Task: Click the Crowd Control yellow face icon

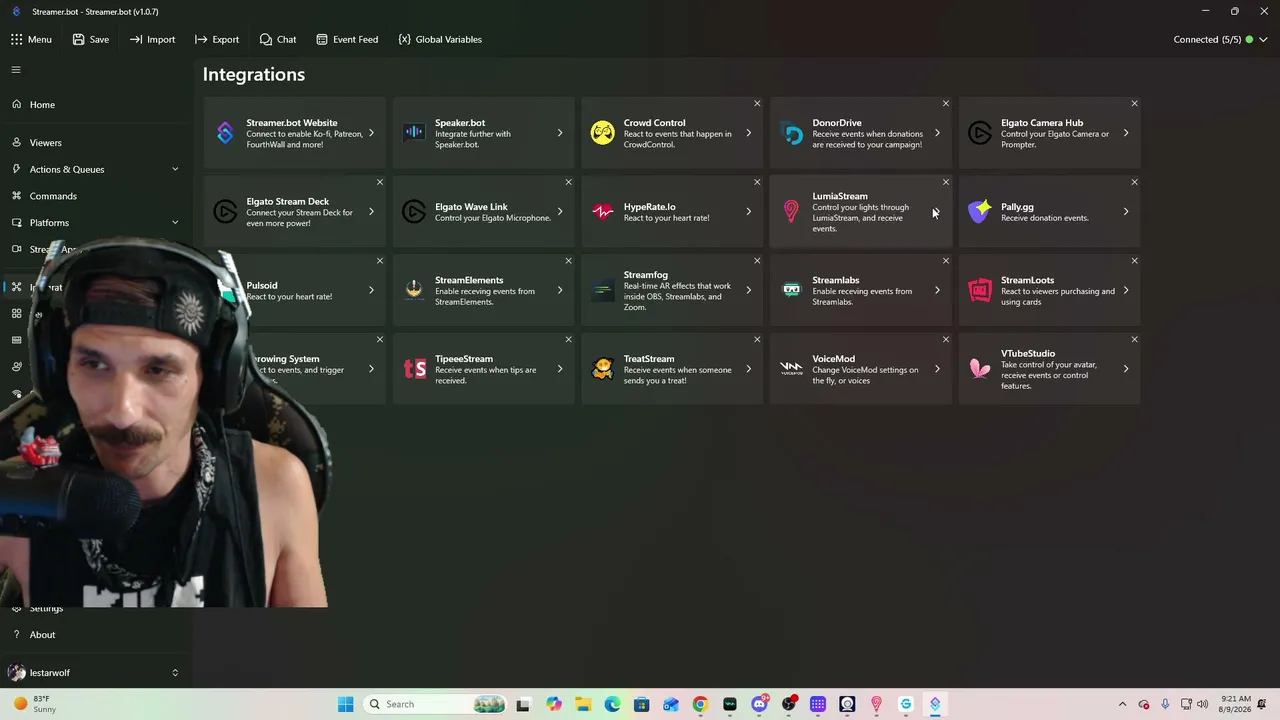Action: [602, 133]
